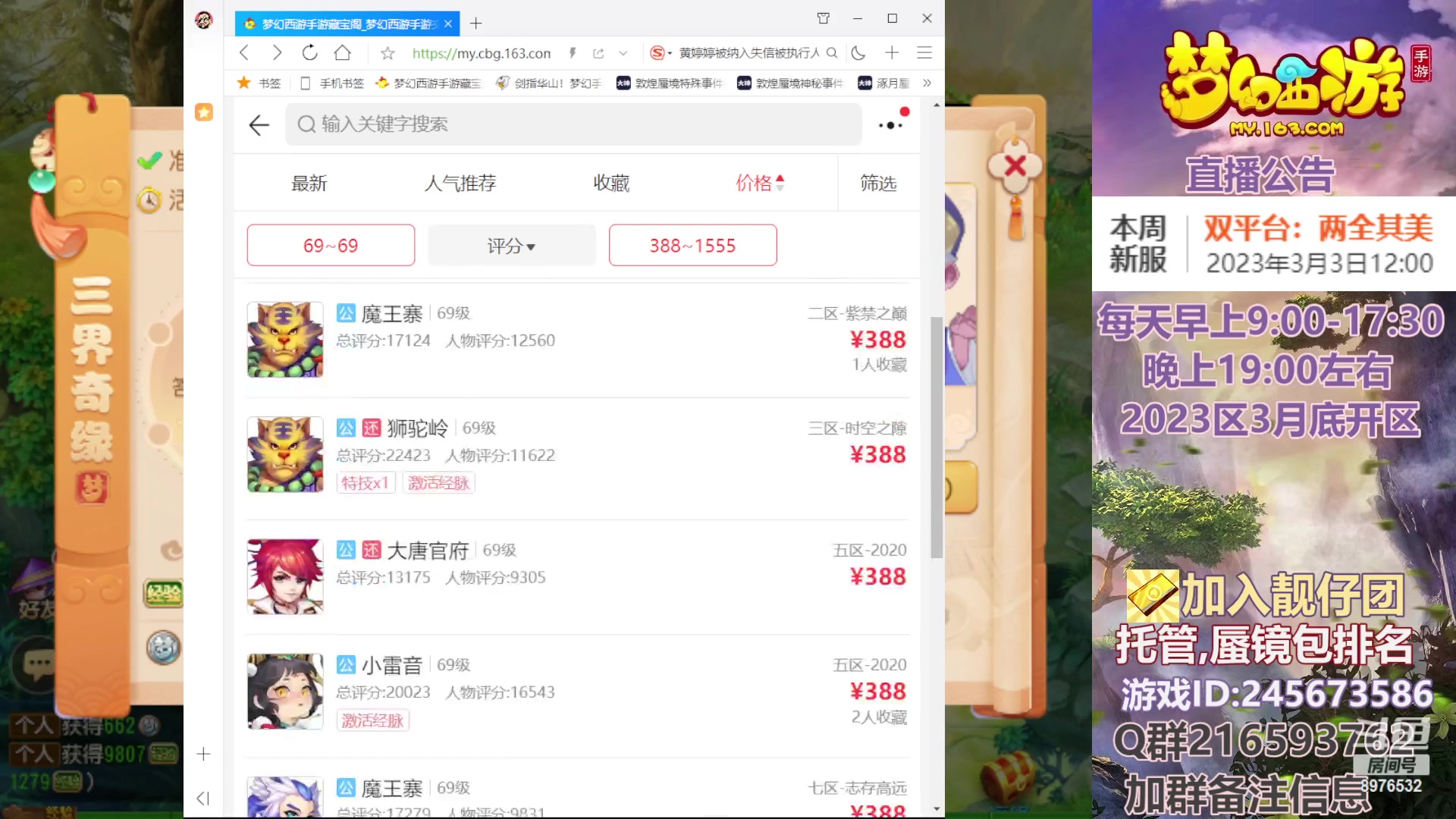Click scrollbar down arrow

(x=937, y=809)
